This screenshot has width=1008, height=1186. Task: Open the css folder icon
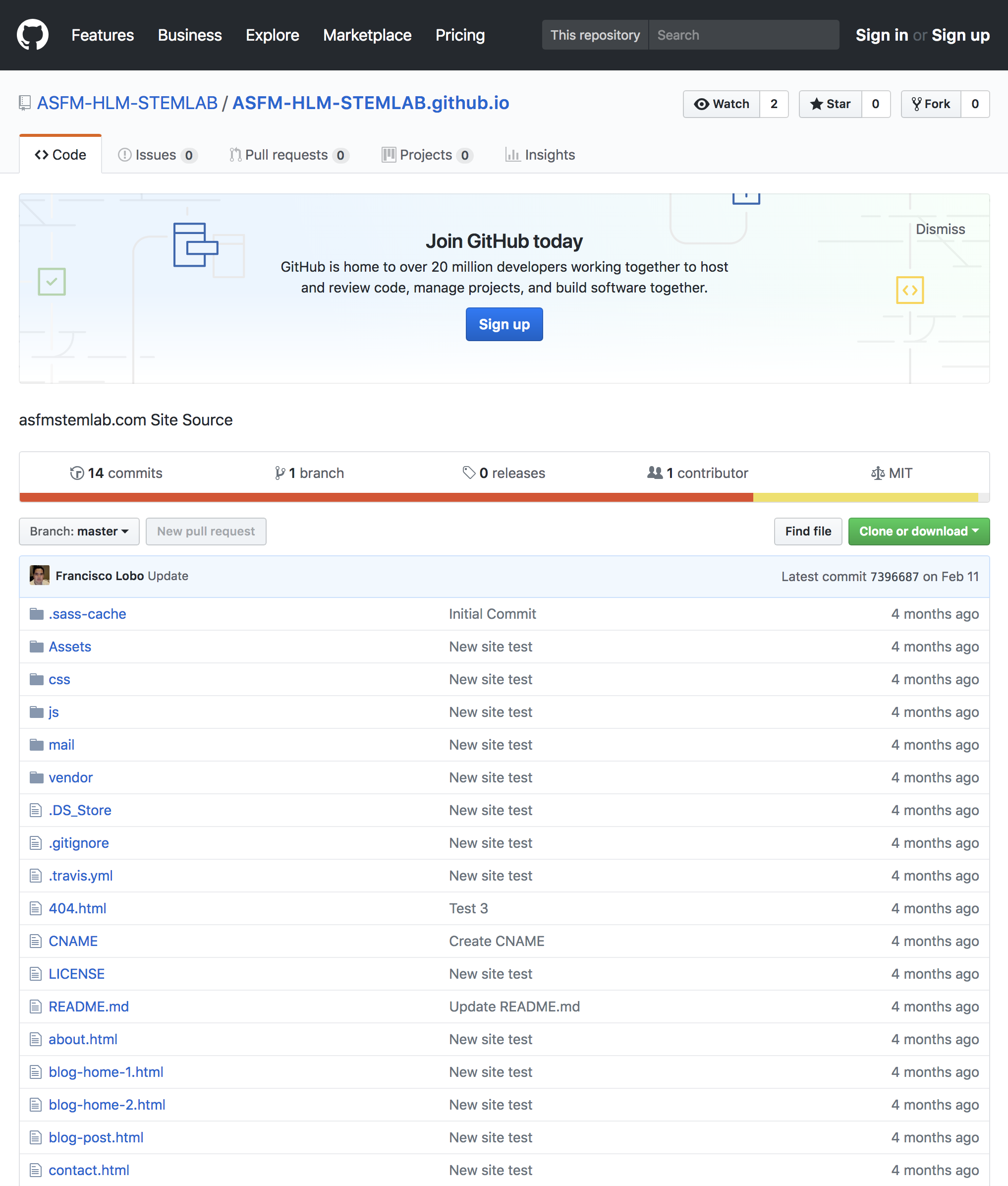37,679
